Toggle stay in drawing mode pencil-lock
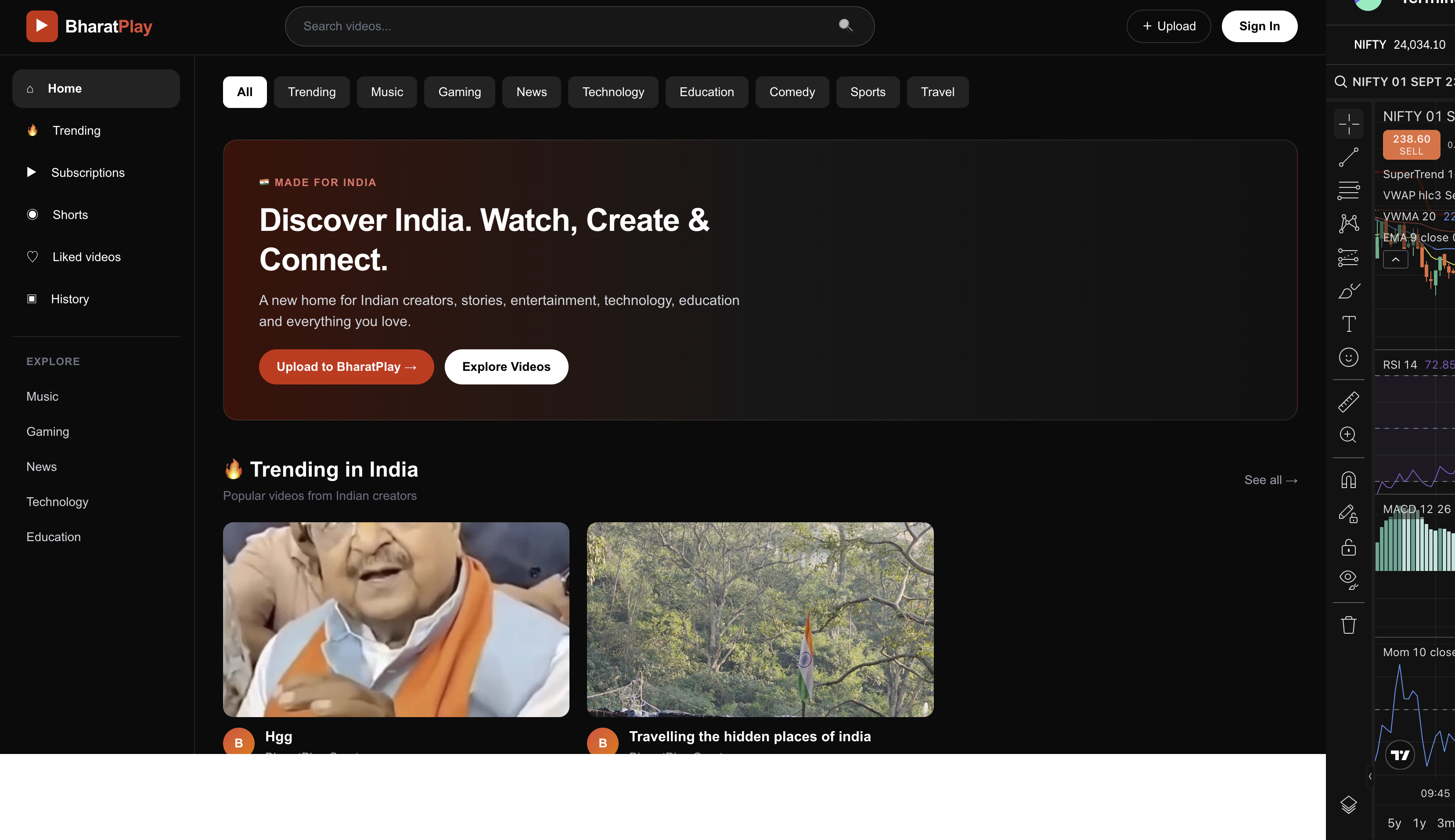This screenshot has height=840, width=1455. click(x=1349, y=513)
